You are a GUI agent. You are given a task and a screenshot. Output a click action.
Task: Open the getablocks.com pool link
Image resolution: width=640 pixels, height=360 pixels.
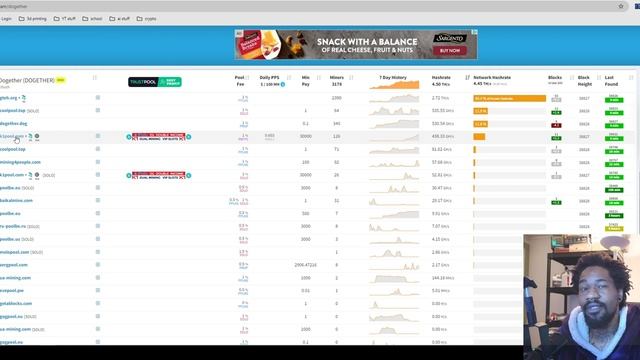pyautogui.click(x=16, y=304)
